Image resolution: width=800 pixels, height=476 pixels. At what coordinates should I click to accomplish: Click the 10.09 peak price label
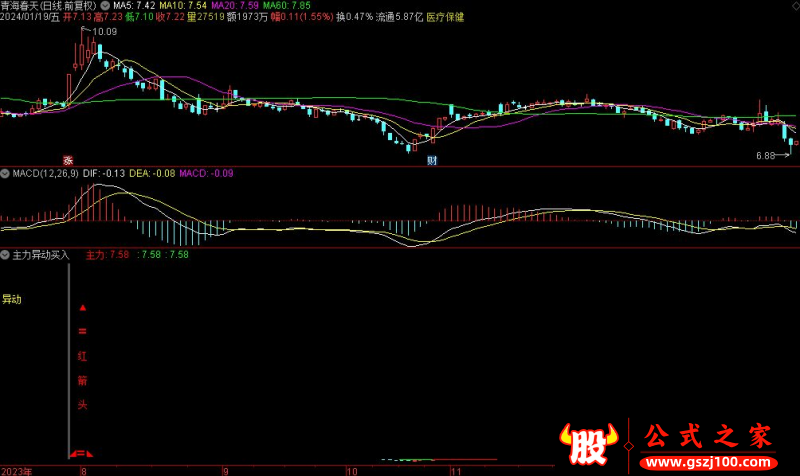[x=105, y=32]
